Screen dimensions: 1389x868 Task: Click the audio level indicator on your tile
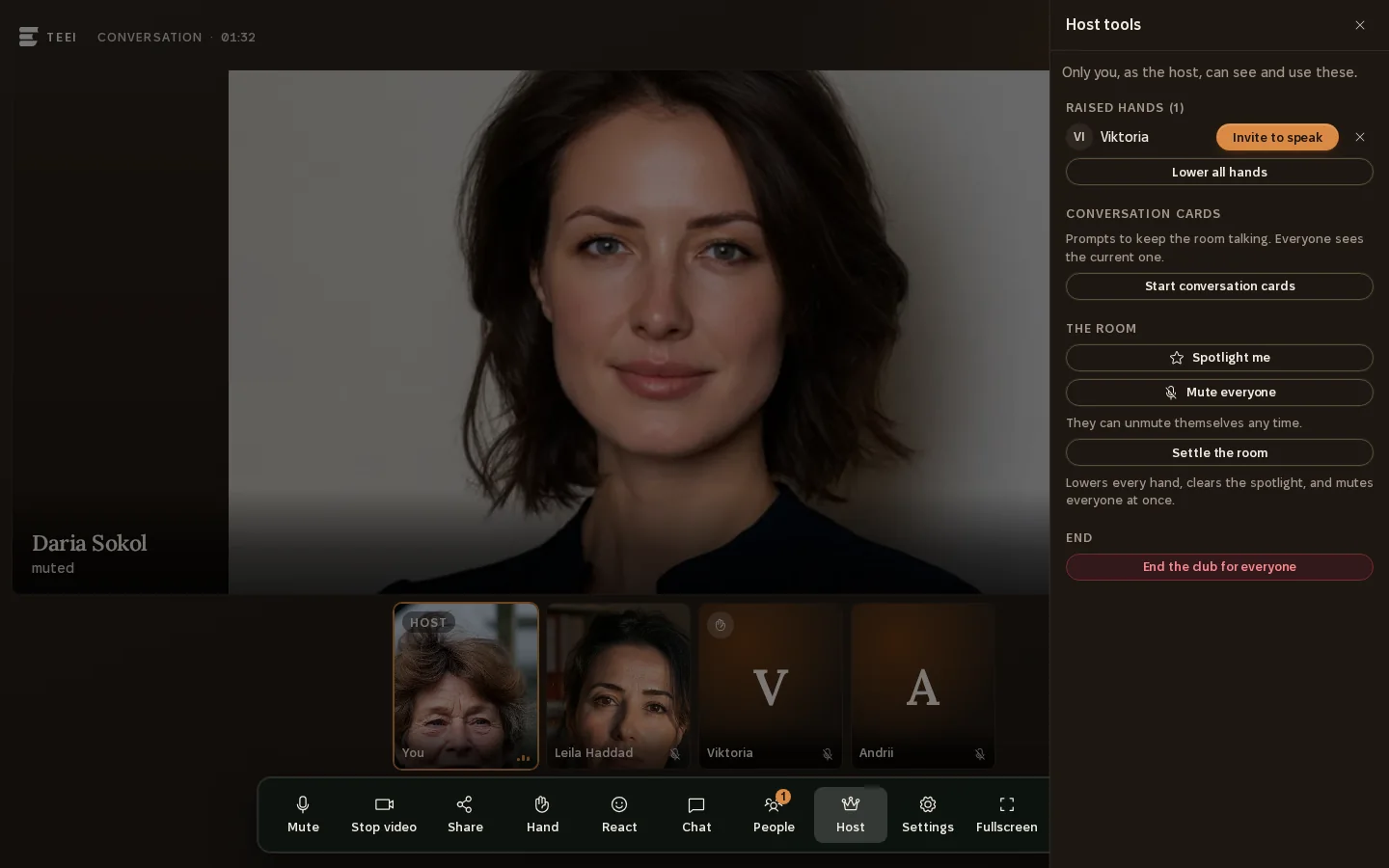[523, 757]
